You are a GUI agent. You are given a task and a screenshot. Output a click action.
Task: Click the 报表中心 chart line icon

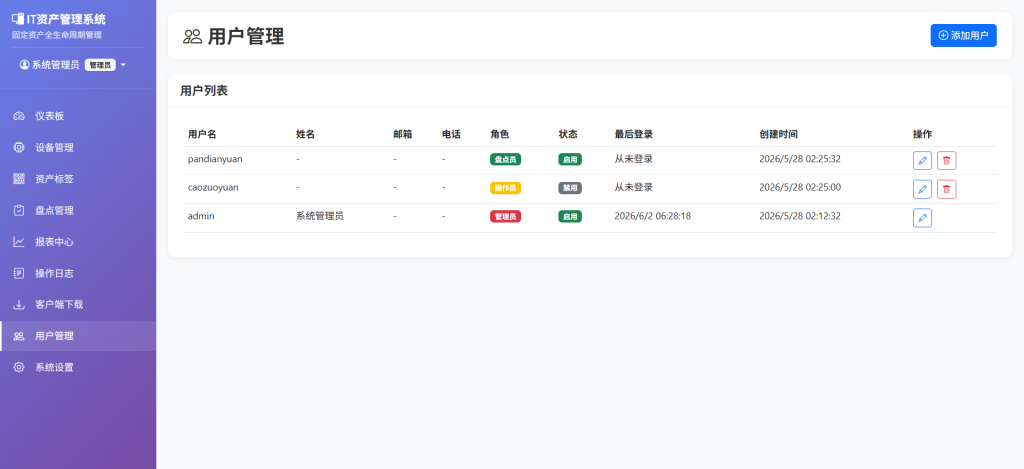click(19, 242)
